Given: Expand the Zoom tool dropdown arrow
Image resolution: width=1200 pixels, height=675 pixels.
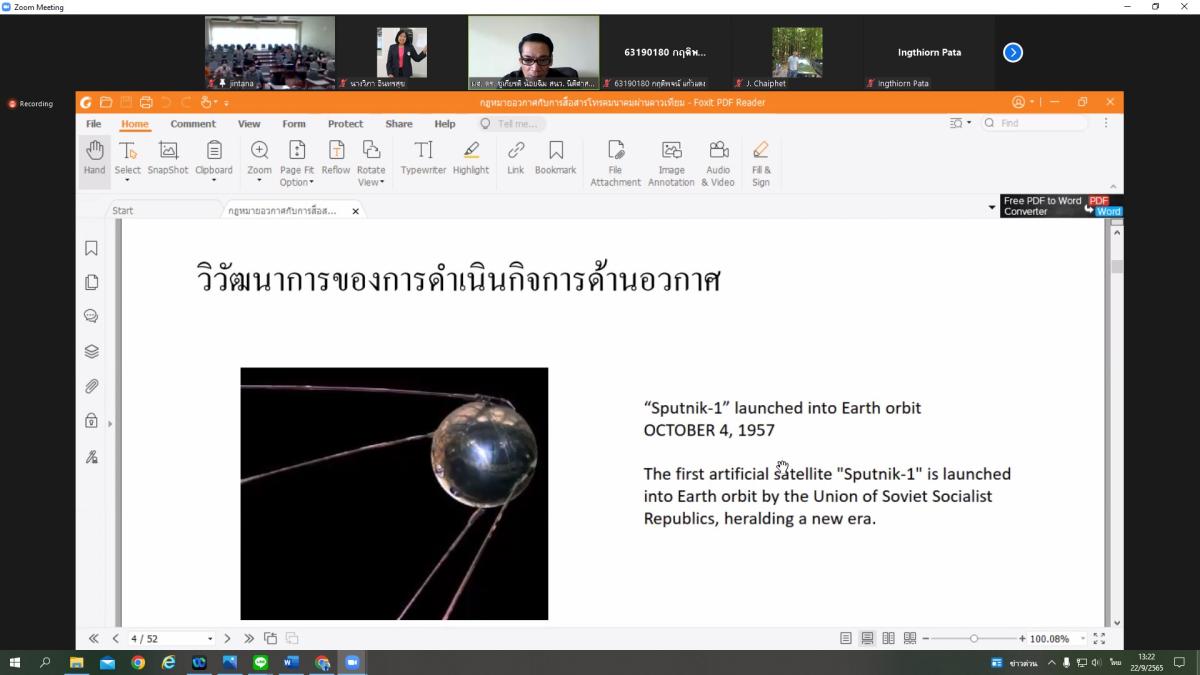Looking at the screenshot, I should (x=259, y=181).
